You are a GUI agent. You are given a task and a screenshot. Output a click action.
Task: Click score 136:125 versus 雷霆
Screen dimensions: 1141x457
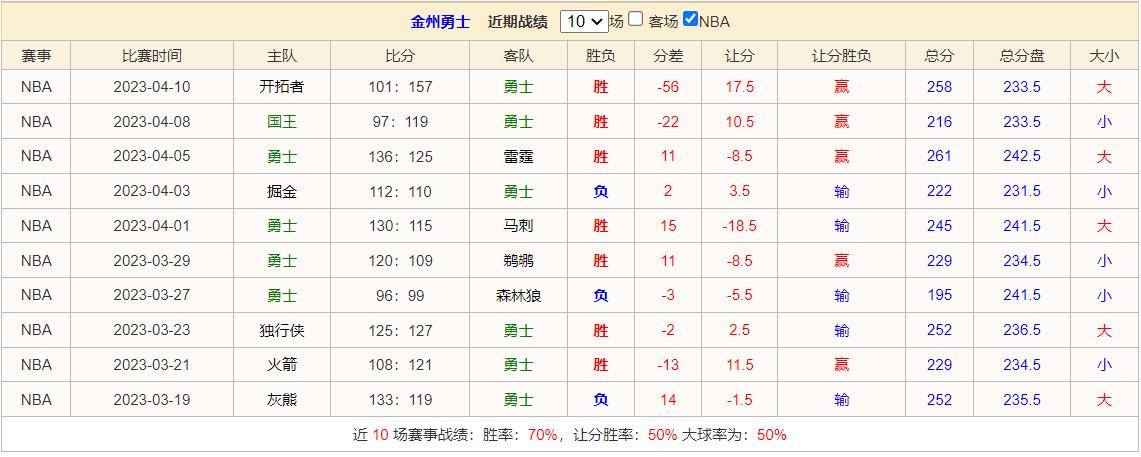(x=401, y=156)
